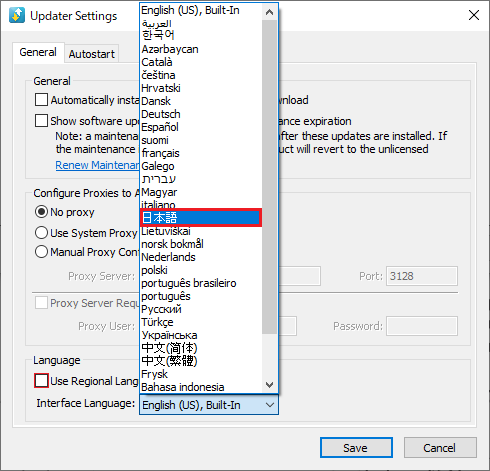Select 日本語 in the language list
This screenshot has width=490, height=471.
coord(201,218)
